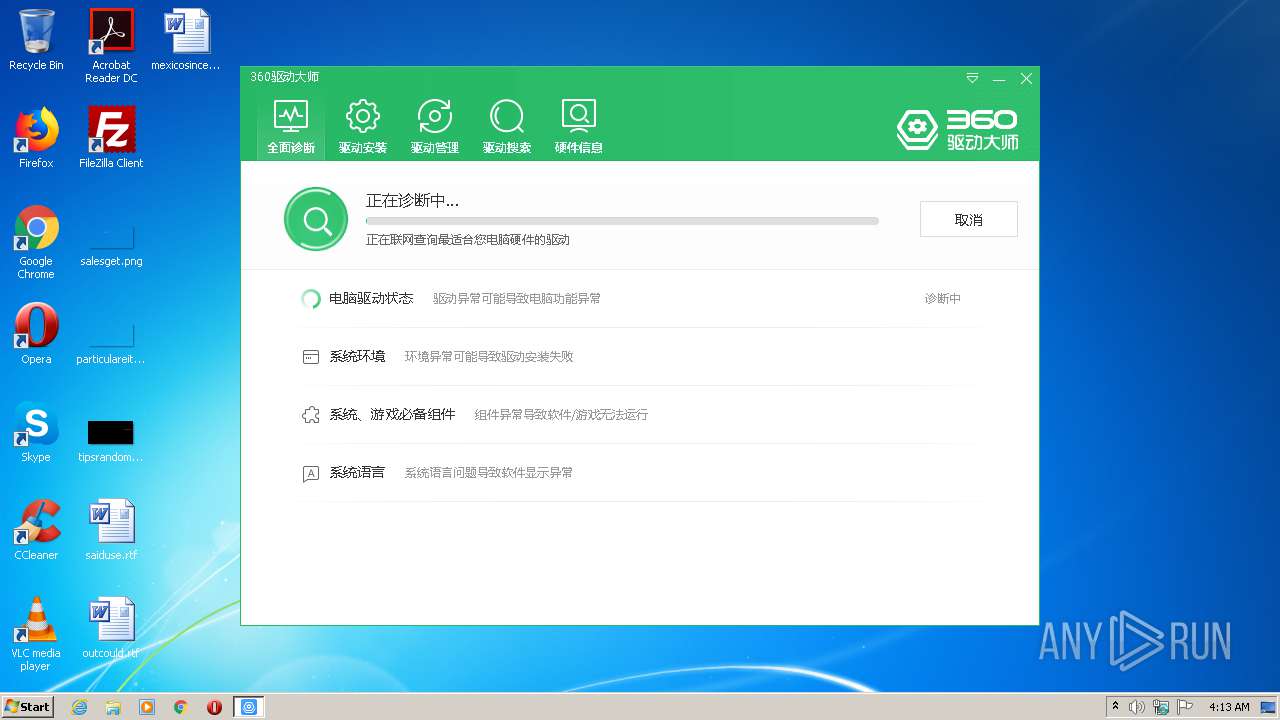
Task: Click 系统语言问题导致软件显示异常 description
Action: pyautogui.click(x=489, y=472)
